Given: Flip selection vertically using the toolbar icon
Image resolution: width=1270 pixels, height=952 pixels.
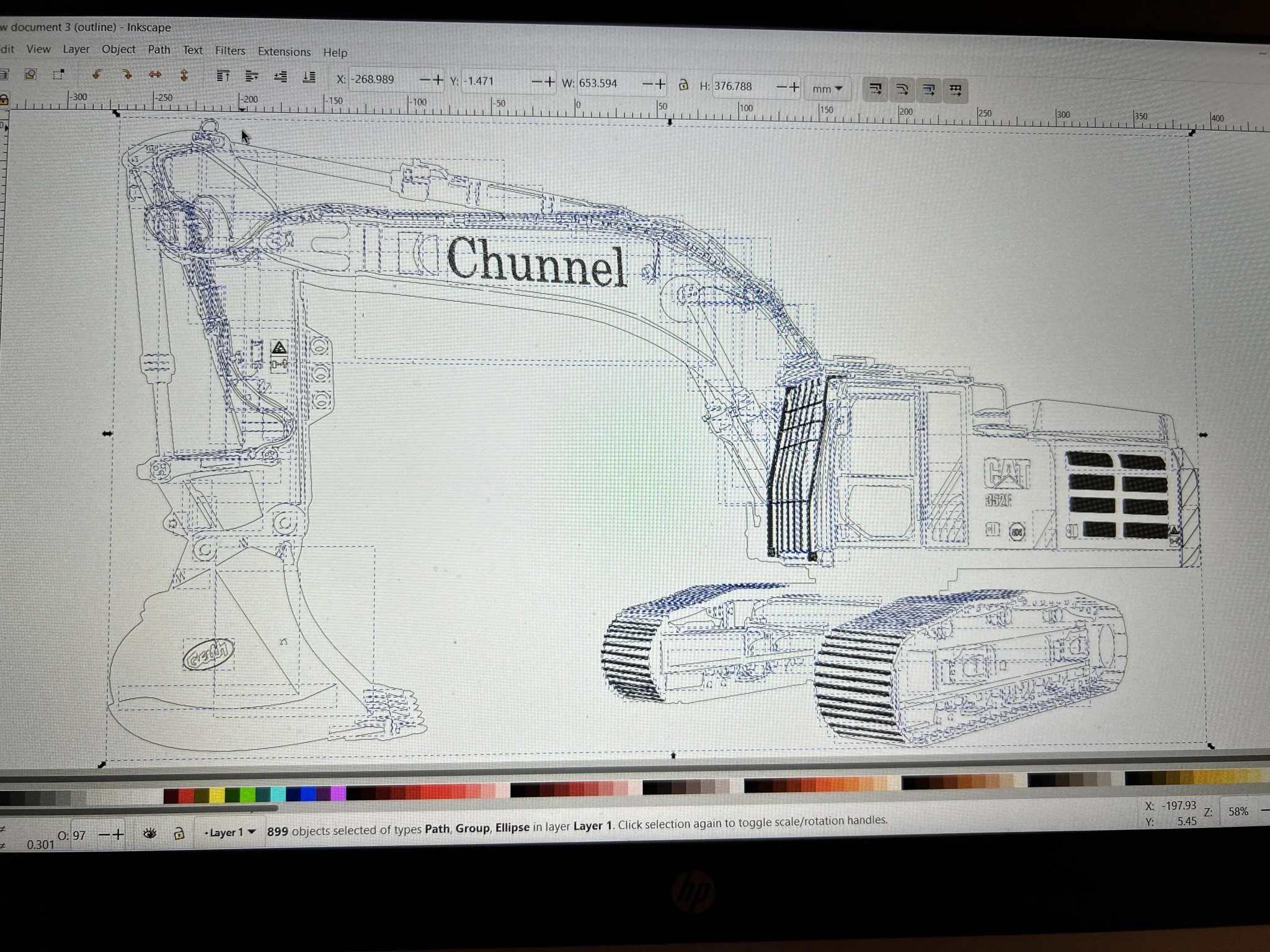Looking at the screenshot, I should tap(184, 76).
